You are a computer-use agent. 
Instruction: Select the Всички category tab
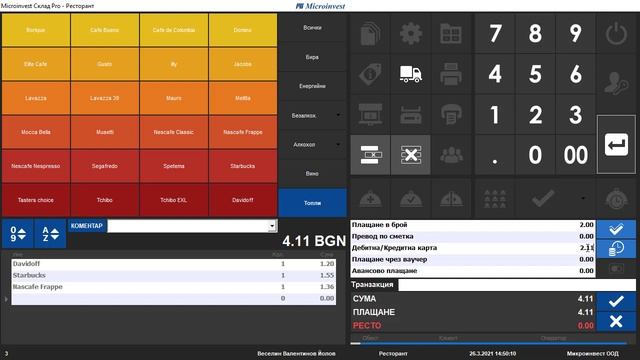pos(313,28)
